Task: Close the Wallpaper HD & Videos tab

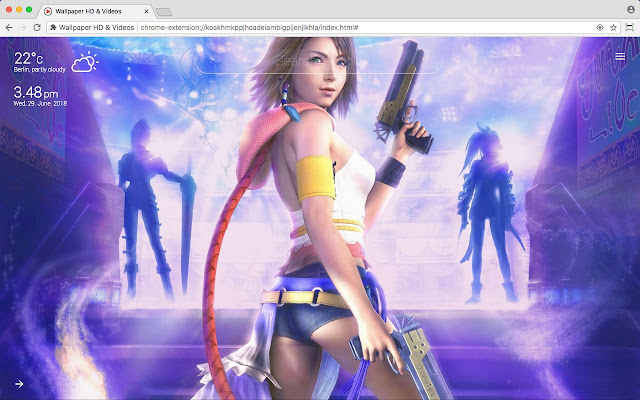Action: [146, 11]
